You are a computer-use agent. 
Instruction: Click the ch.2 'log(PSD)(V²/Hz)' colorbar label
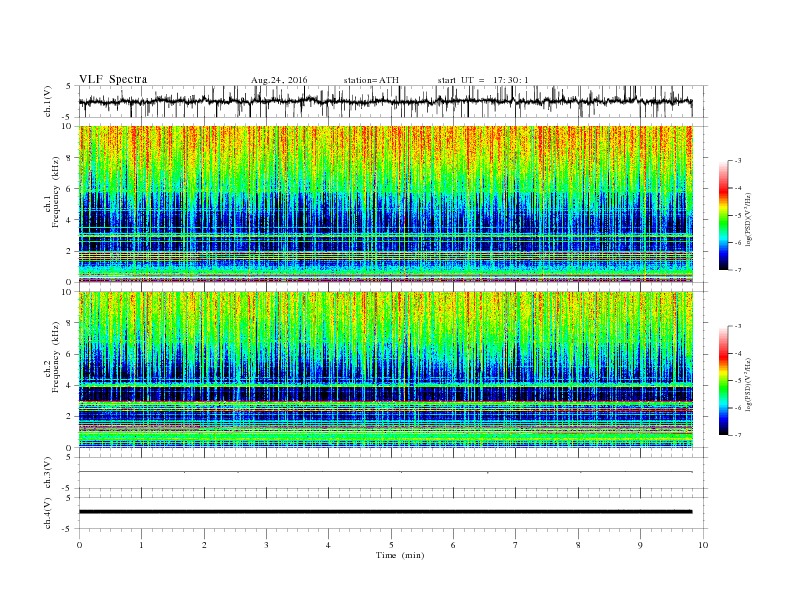pyautogui.click(x=748, y=384)
